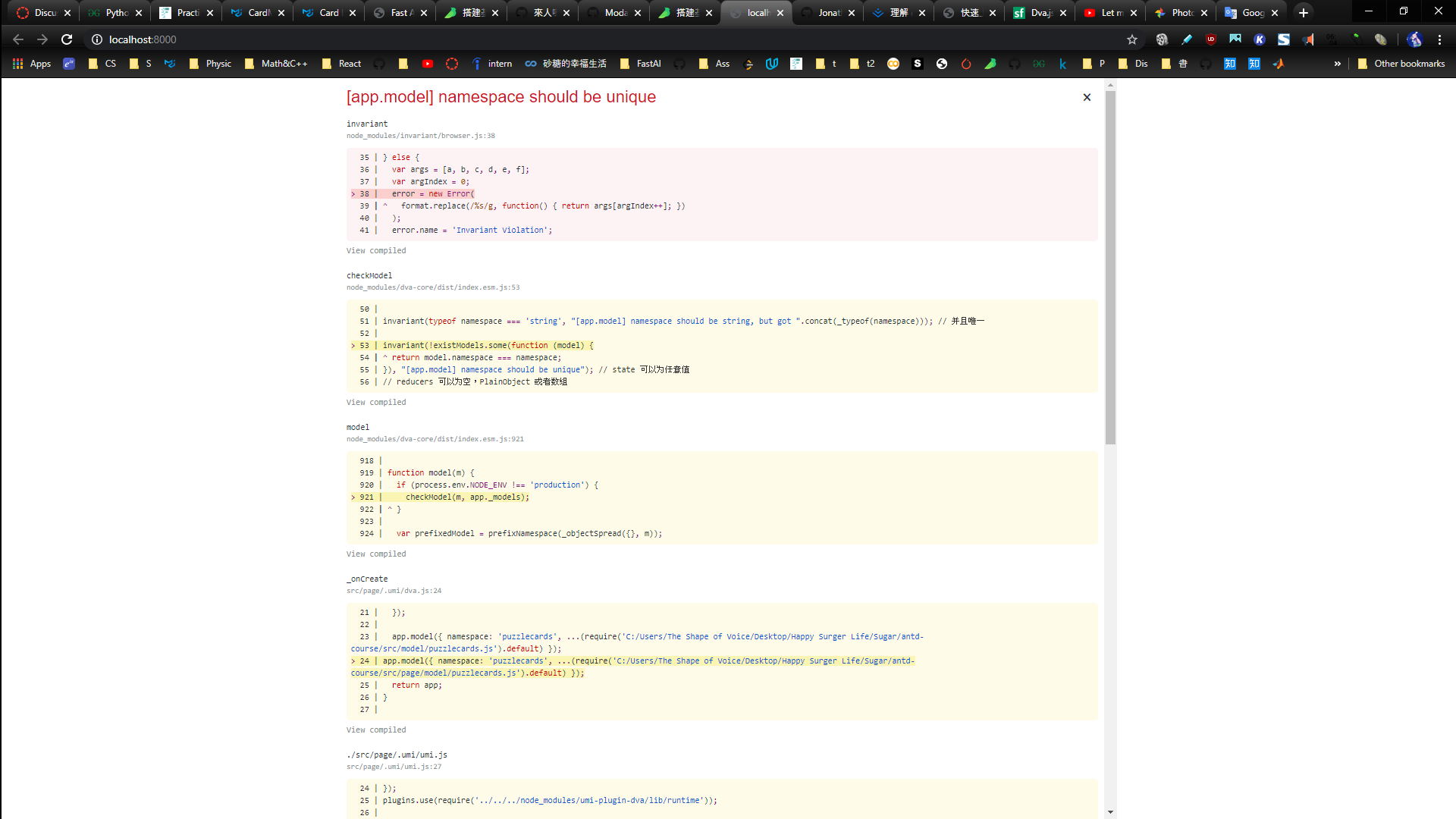
Task: Dismiss the namespace error overlay
Action: tap(1087, 97)
